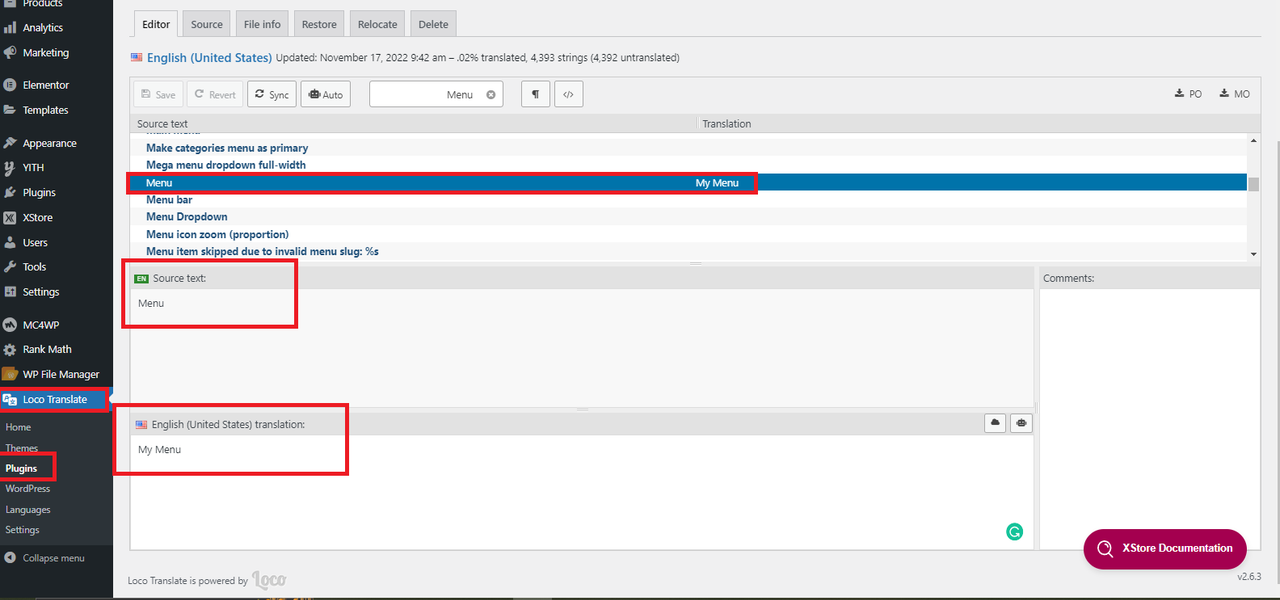Switch to the Editor tab
Image resolution: width=1280 pixels, height=600 pixels.
[x=156, y=24]
